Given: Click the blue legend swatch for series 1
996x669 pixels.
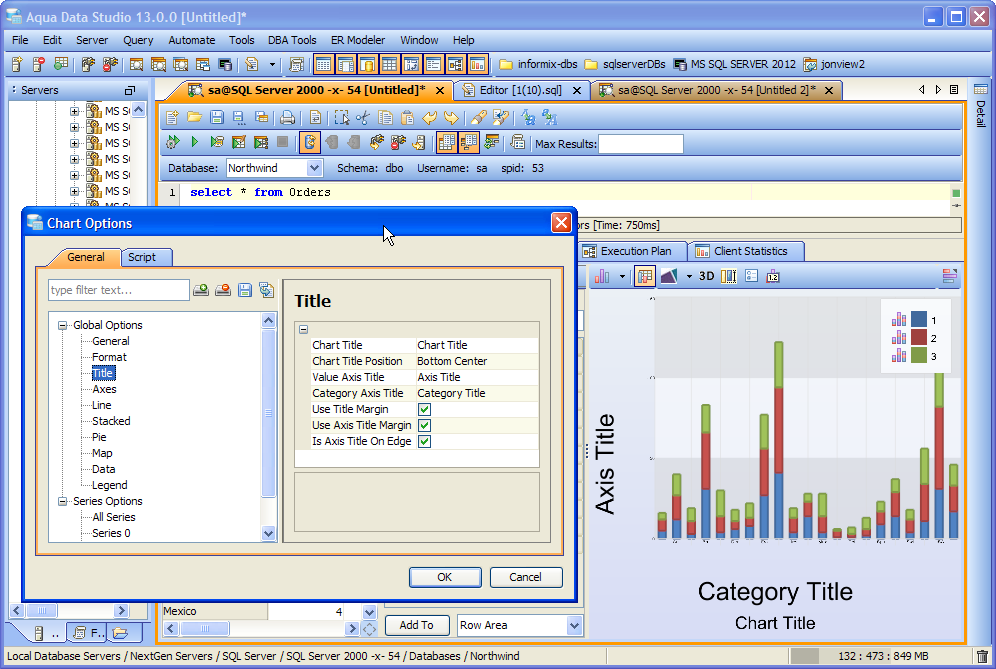Looking at the screenshot, I should [919, 320].
